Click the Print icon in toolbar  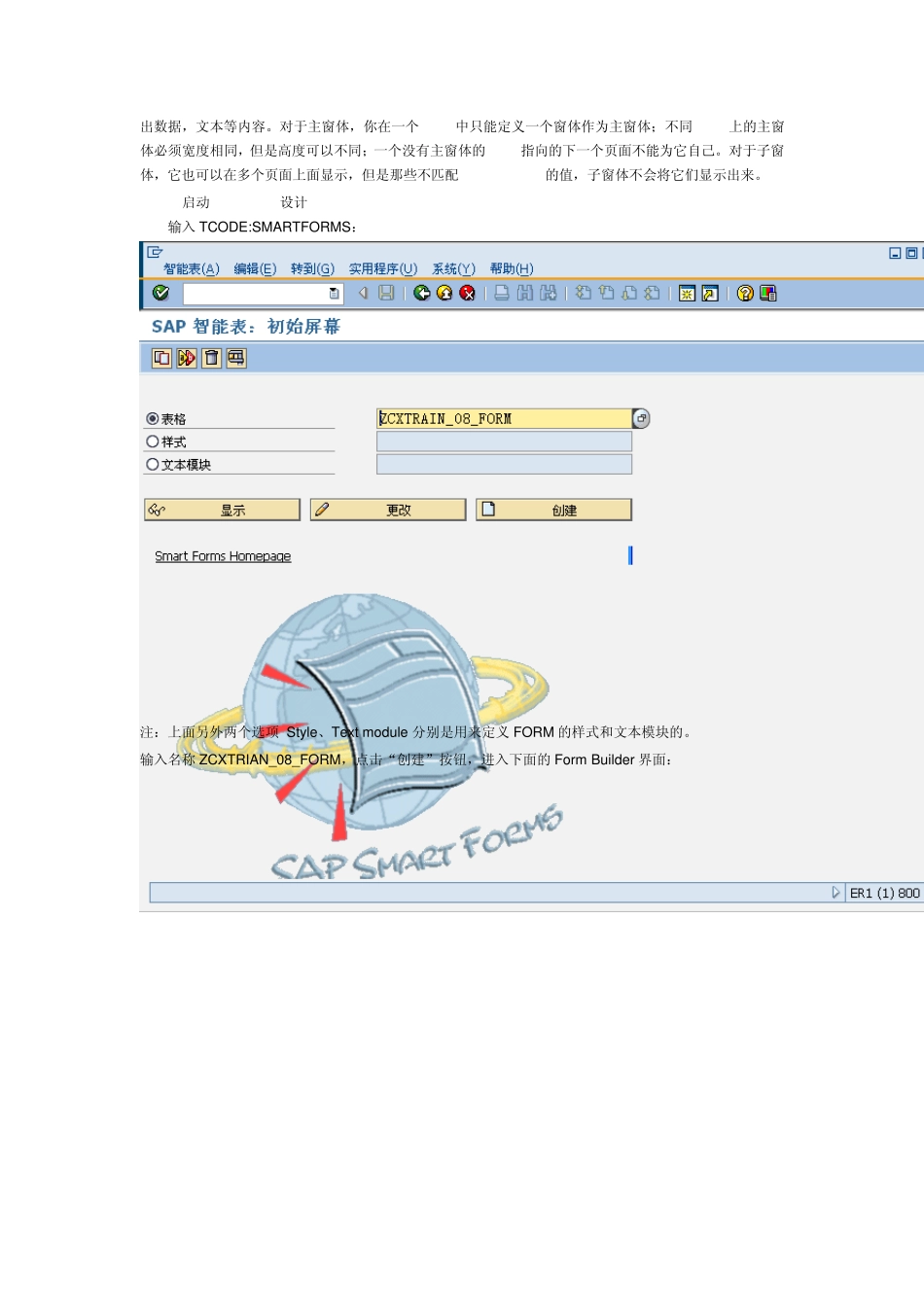pos(502,293)
